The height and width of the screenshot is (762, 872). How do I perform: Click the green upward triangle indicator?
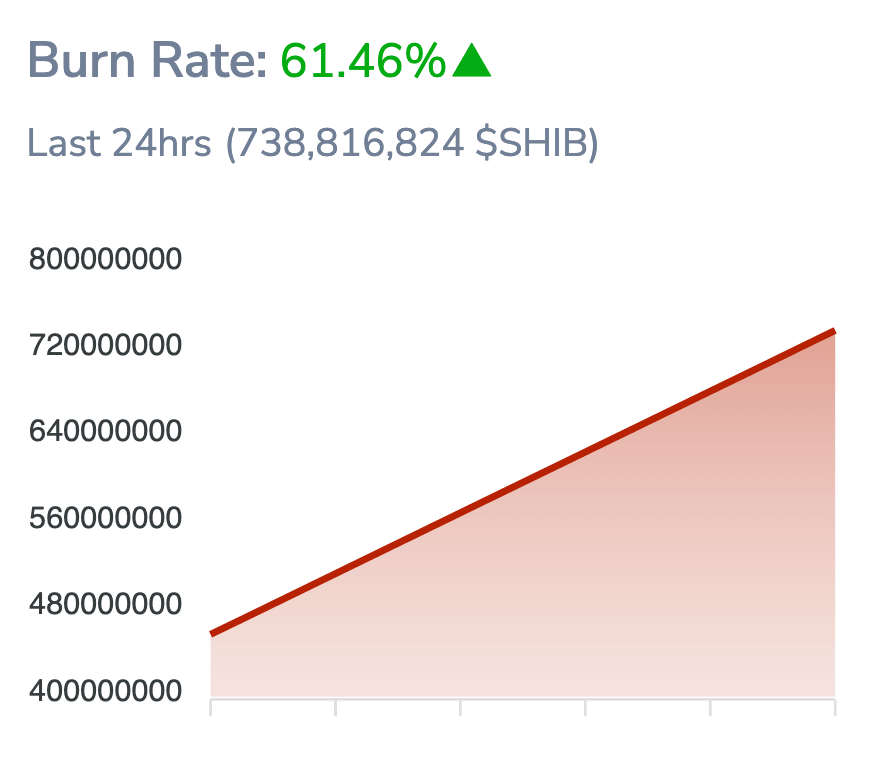(471, 62)
